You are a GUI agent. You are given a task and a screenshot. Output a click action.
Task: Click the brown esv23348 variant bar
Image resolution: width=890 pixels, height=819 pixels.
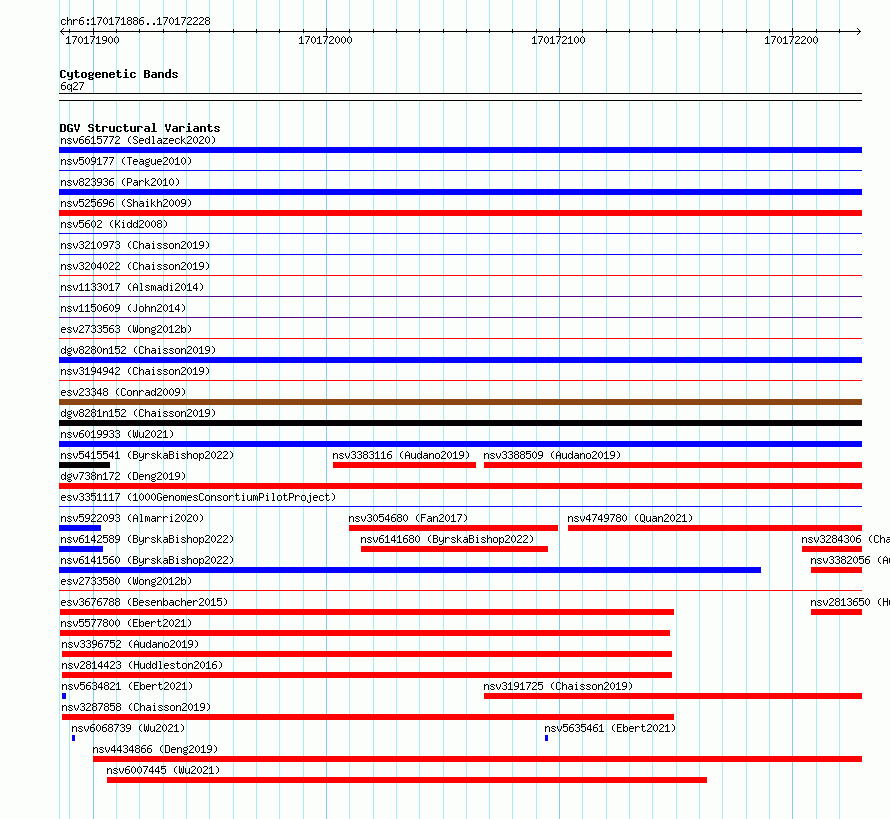[x=460, y=402]
